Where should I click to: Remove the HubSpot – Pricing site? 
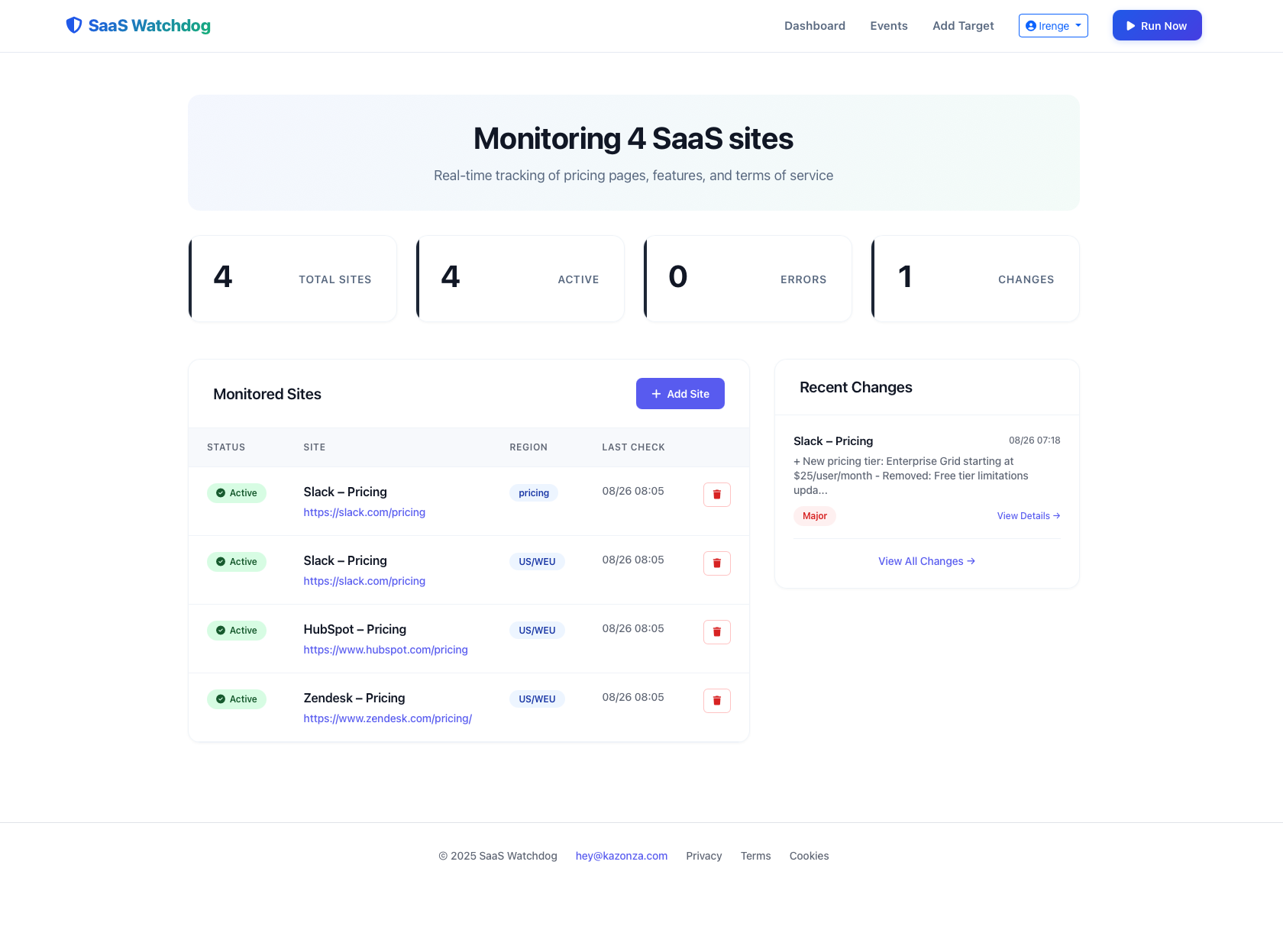716,632
